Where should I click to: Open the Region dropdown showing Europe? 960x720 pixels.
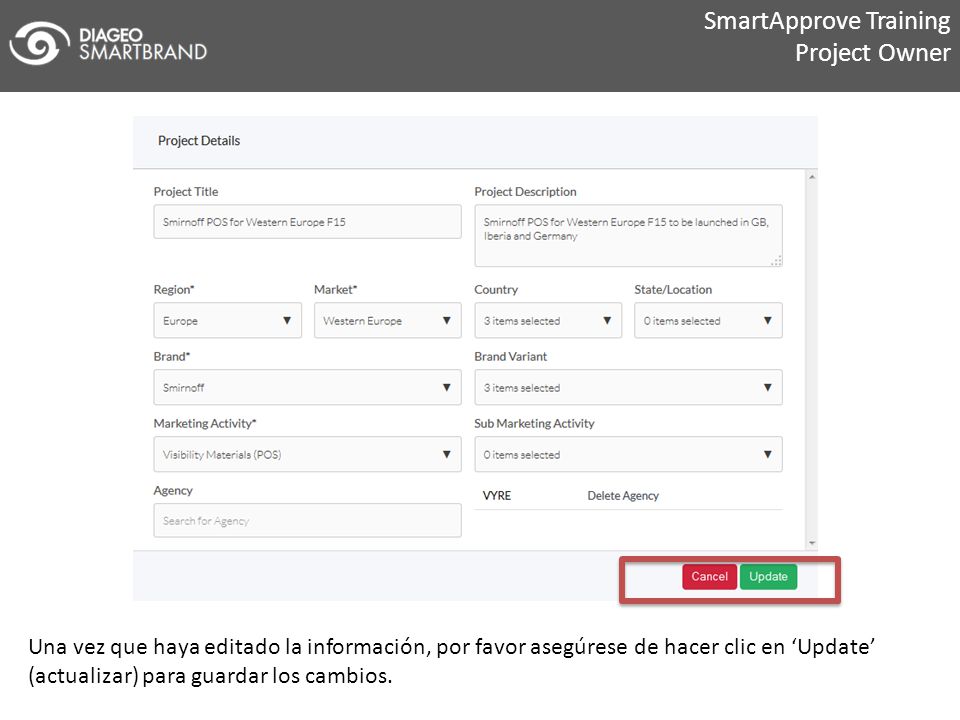[x=228, y=320]
